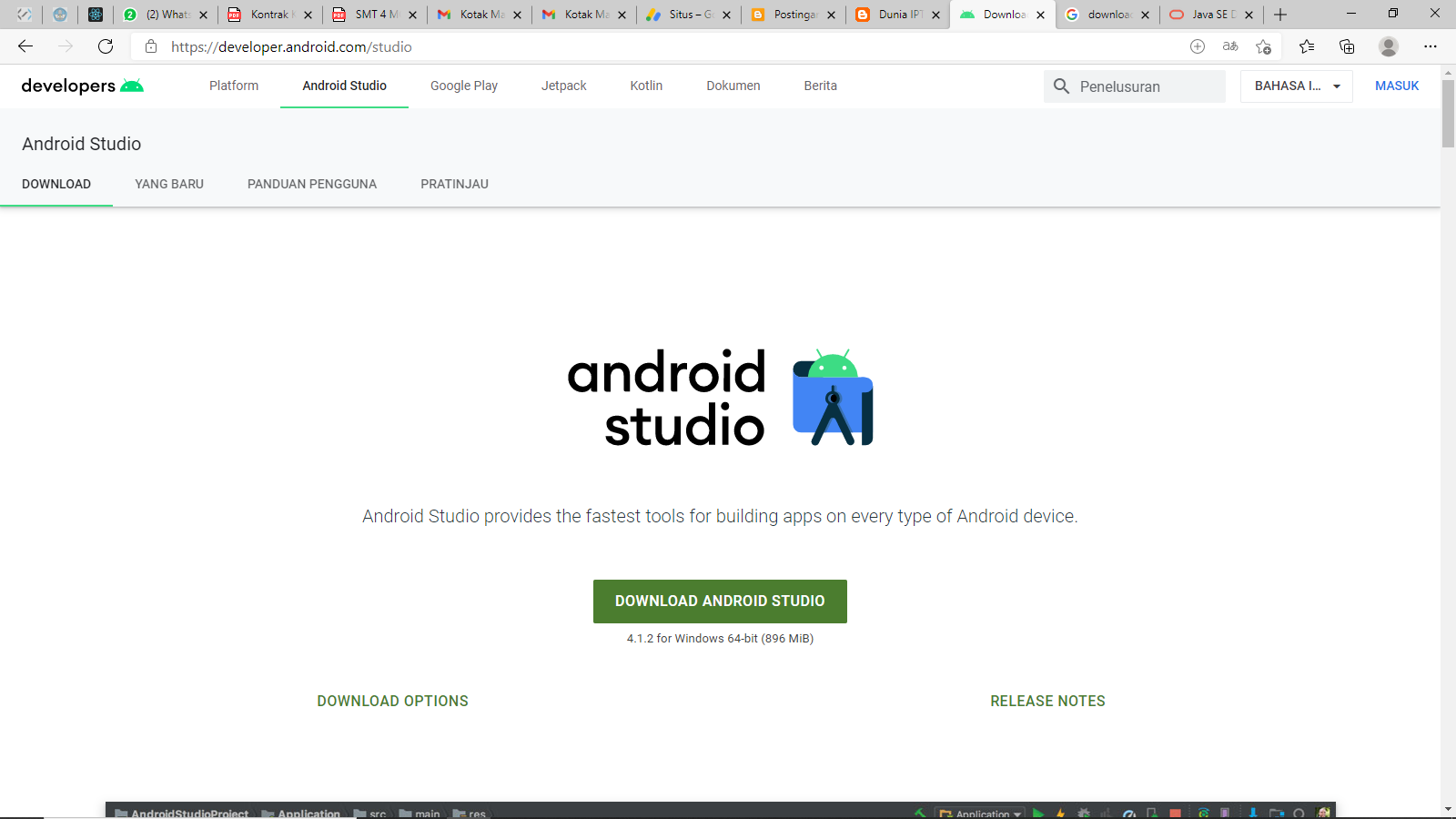Open the PANDUAN PENGGUNA sub-tab
Image resolution: width=1456 pixels, height=819 pixels.
(x=312, y=184)
